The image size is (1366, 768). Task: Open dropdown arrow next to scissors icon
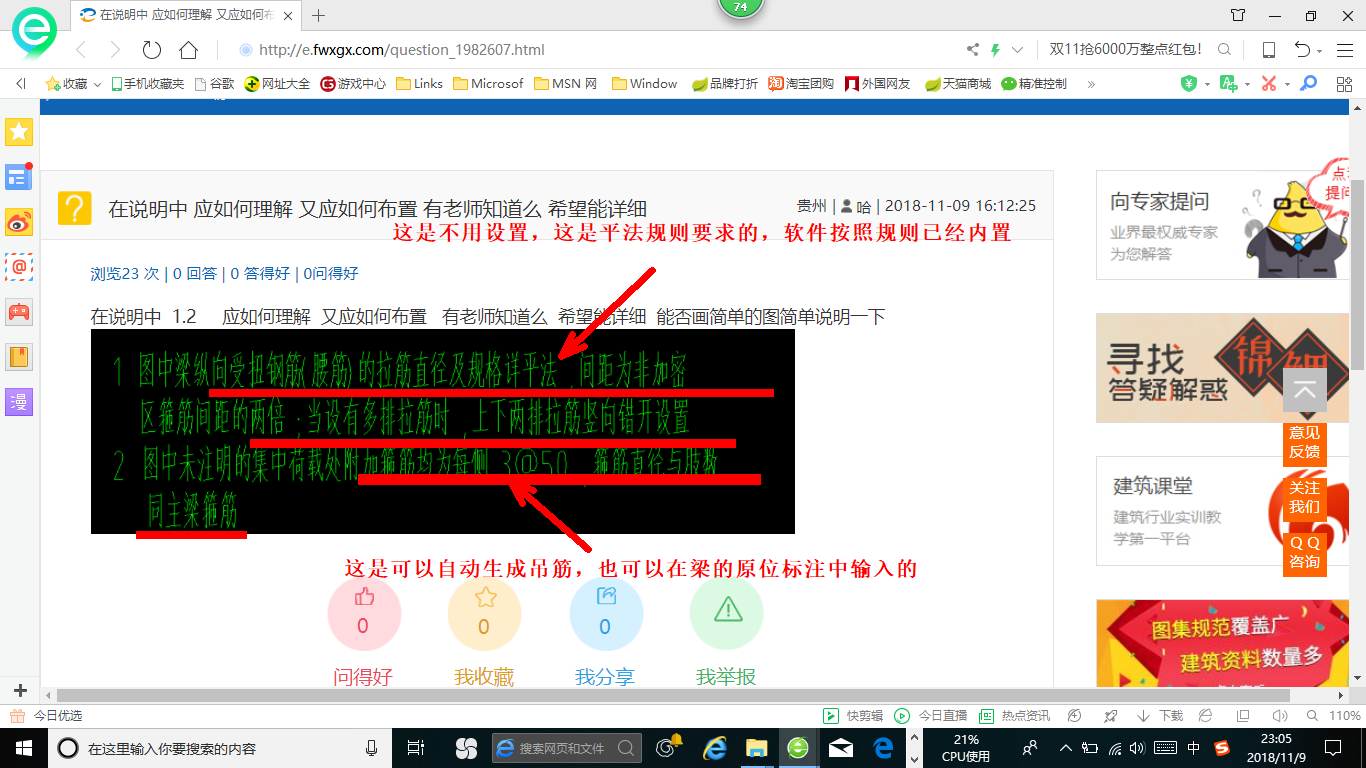tap(1287, 85)
